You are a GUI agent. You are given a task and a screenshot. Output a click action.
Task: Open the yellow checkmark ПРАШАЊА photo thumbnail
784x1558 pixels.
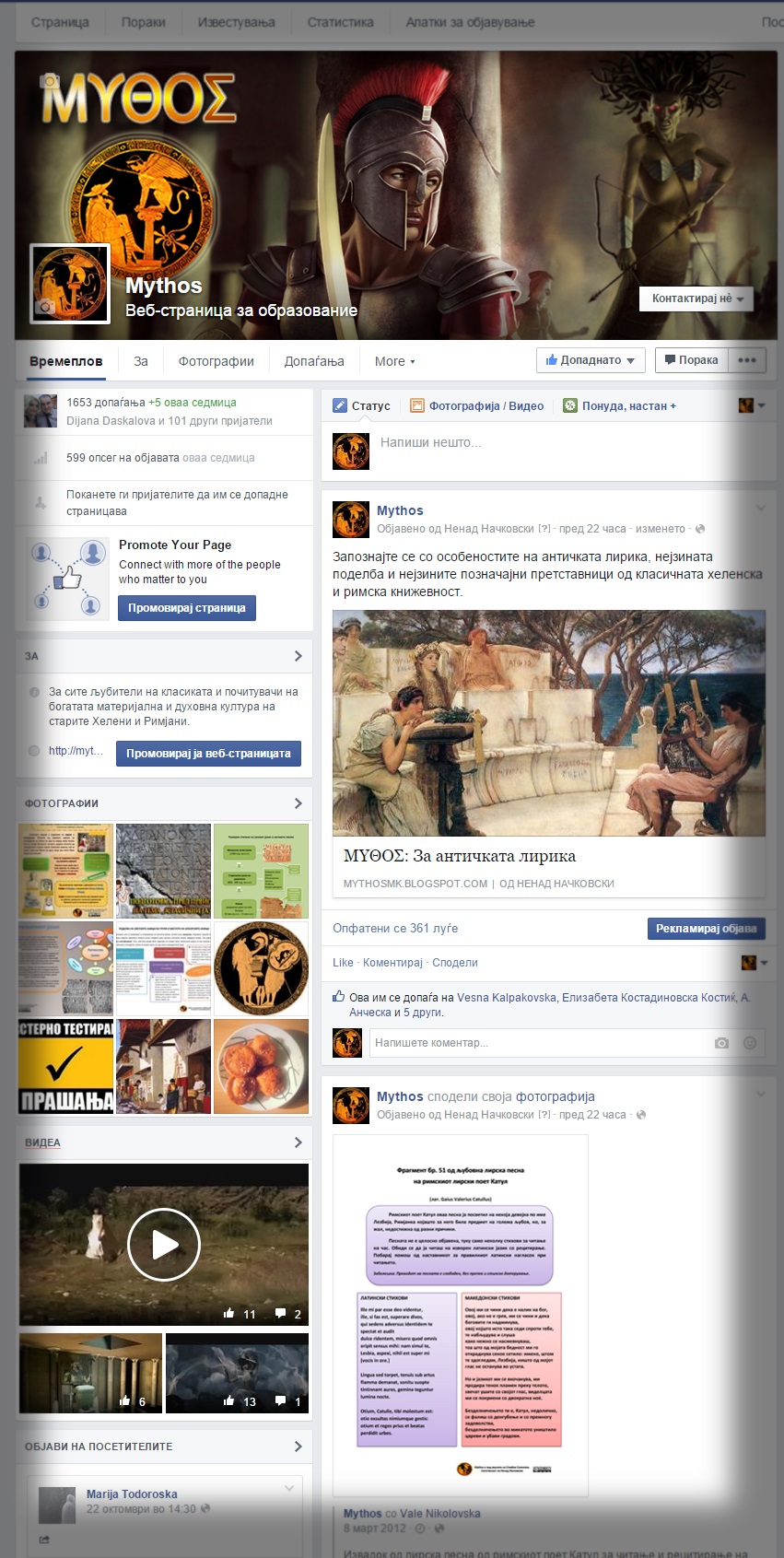[x=66, y=1067]
